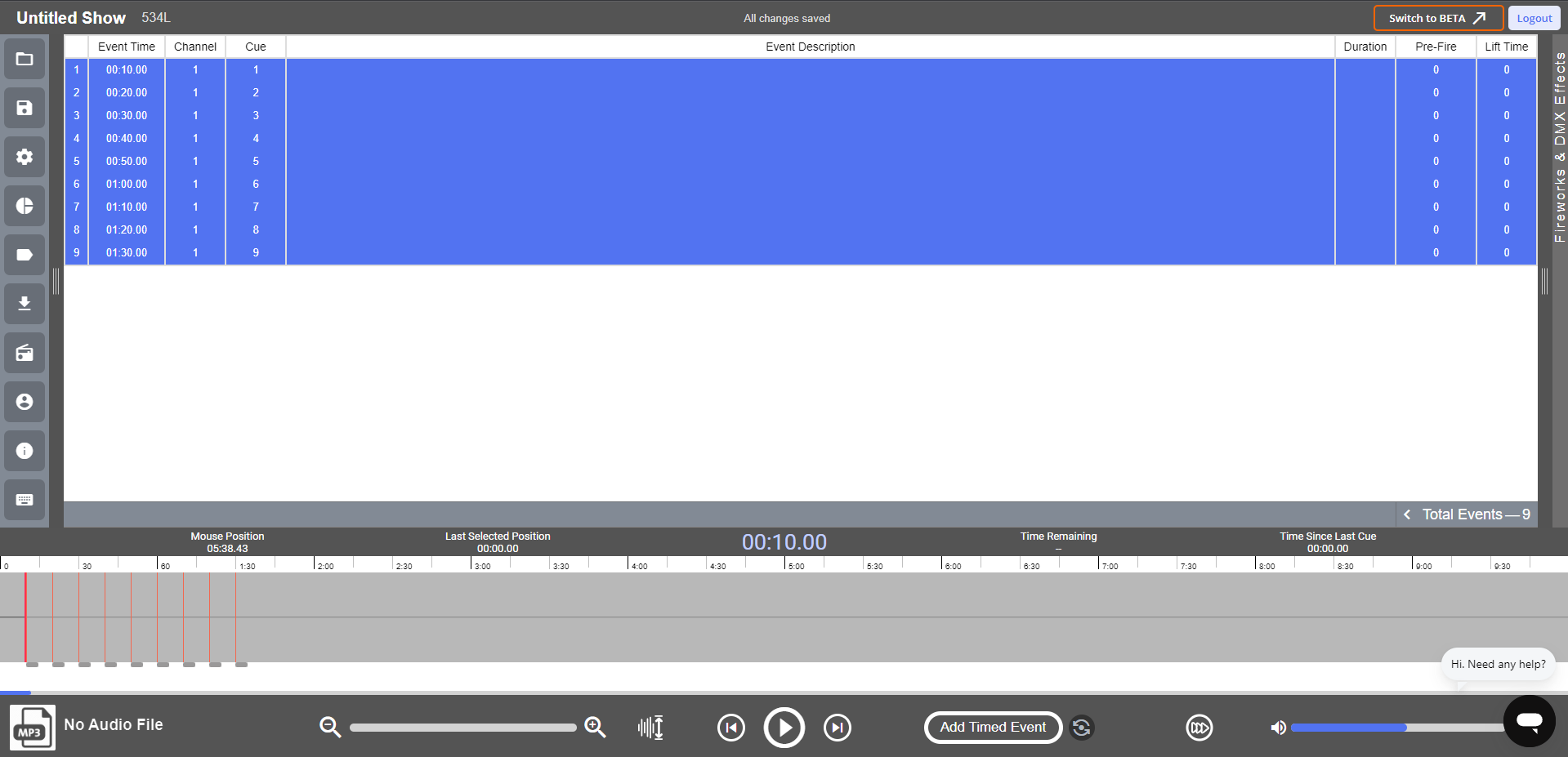This screenshot has width=1568, height=757.
Task: Click the download arrow icon
Action: coord(25,304)
